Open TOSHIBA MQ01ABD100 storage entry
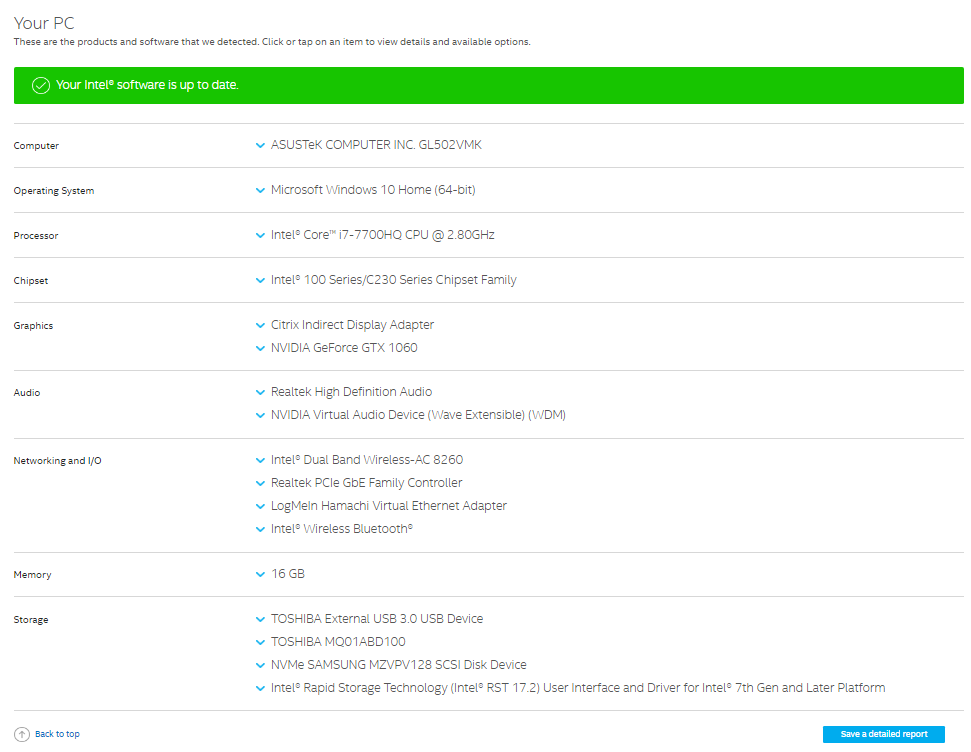Screen dimensions: 971x752 338,641
